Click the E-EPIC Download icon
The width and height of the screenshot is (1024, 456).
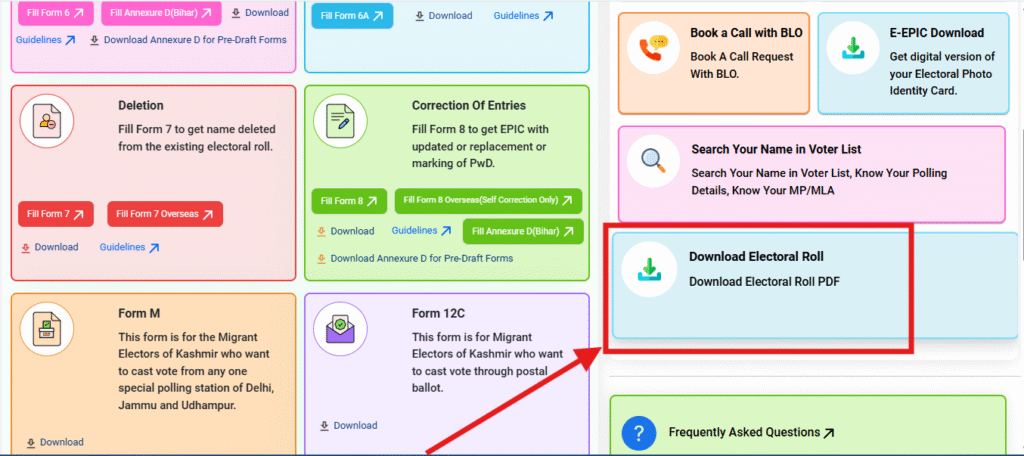(x=853, y=49)
